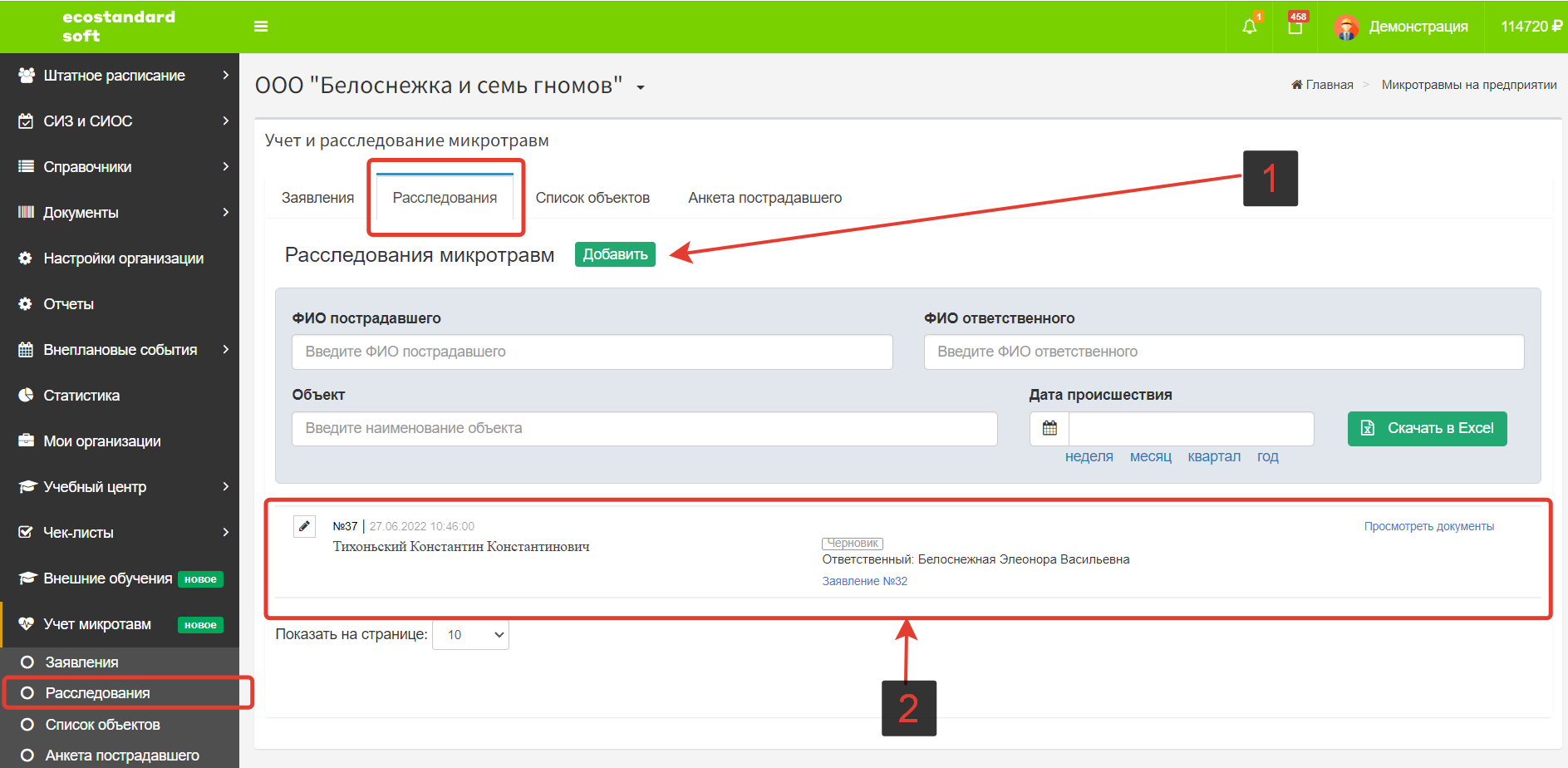Click the green Добавить button
This screenshot has width=1568, height=768.
point(615,254)
